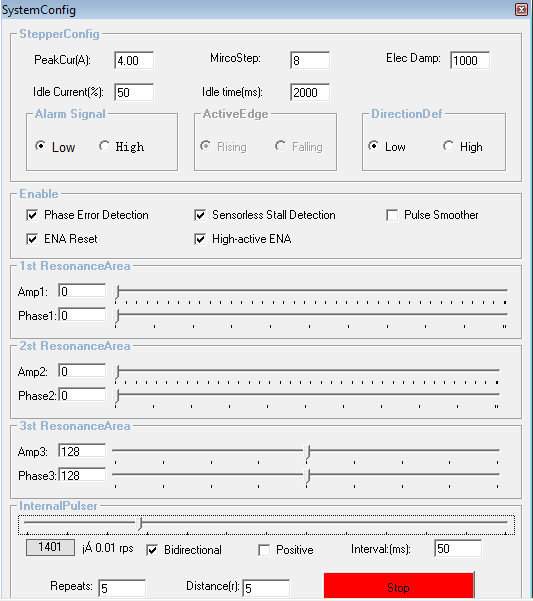Click the Amp1 value field
Viewport: 533px width, 601px height.
82,291
